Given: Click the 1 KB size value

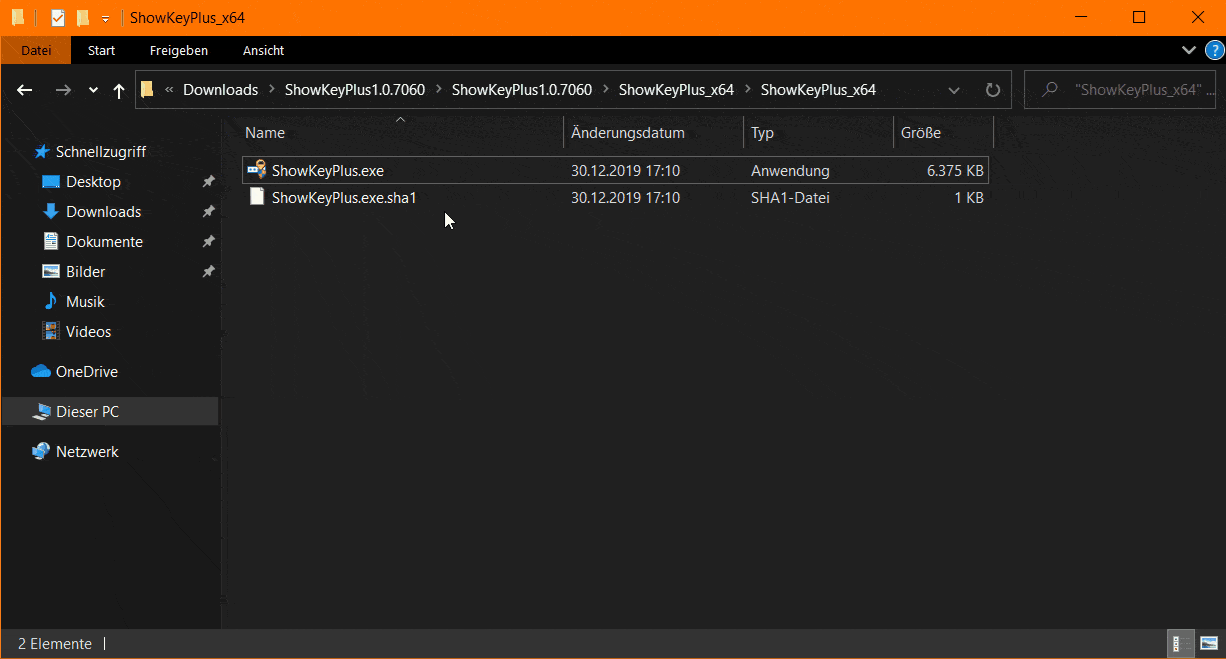Looking at the screenshot, I should coord(968,198).
